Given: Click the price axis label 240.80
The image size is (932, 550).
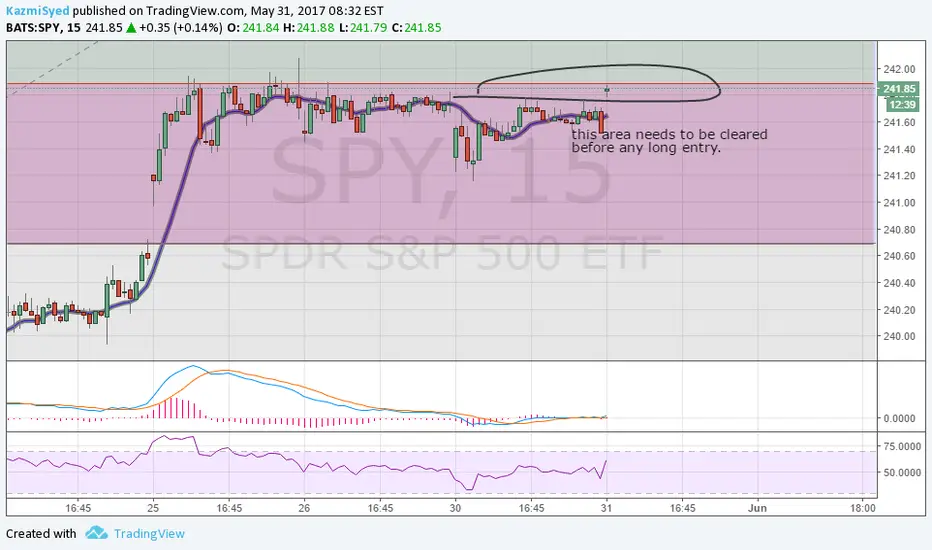Looking at the screenshot, I should (899, 229).
